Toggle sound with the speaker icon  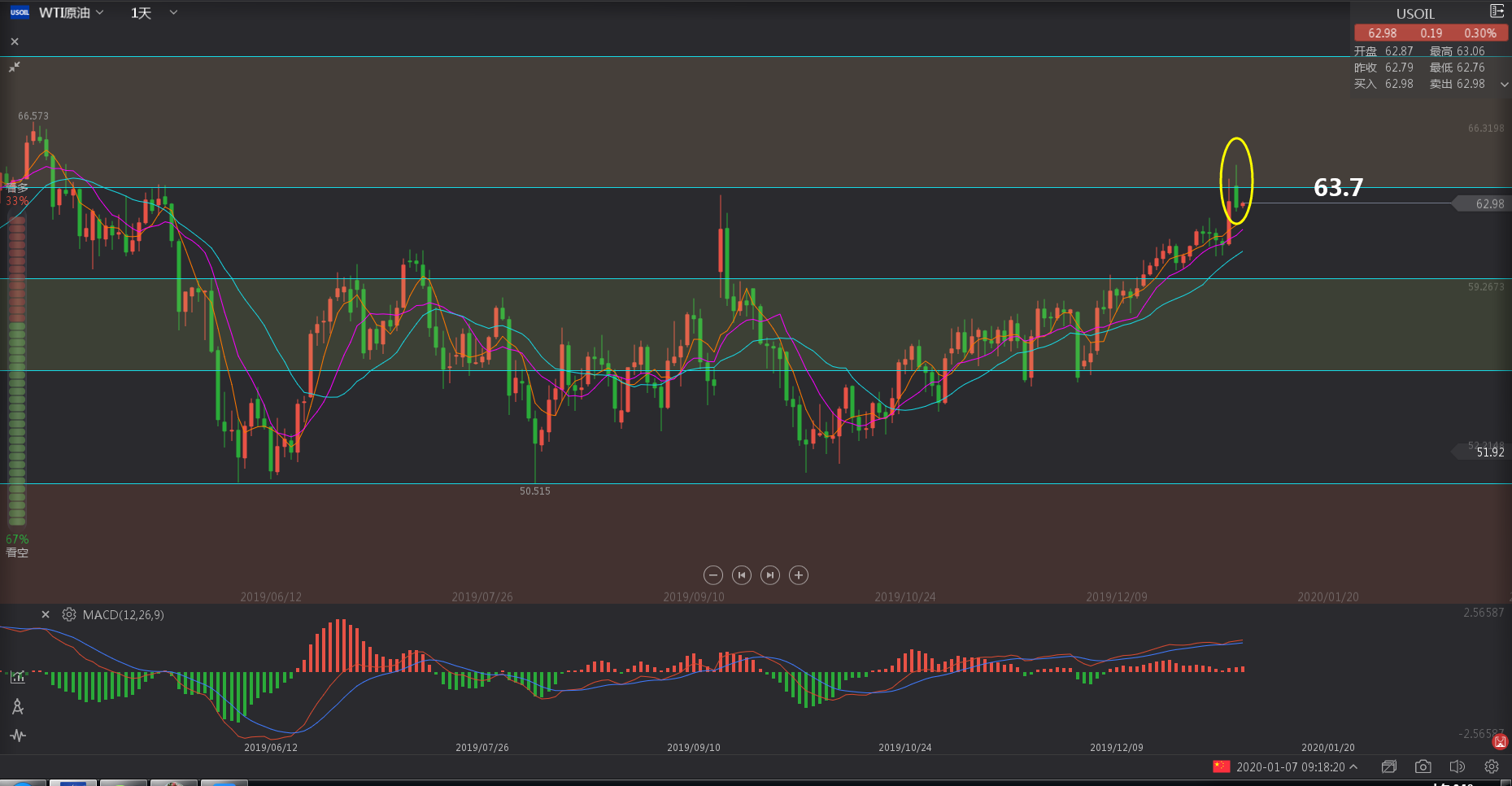(1457, 766)
